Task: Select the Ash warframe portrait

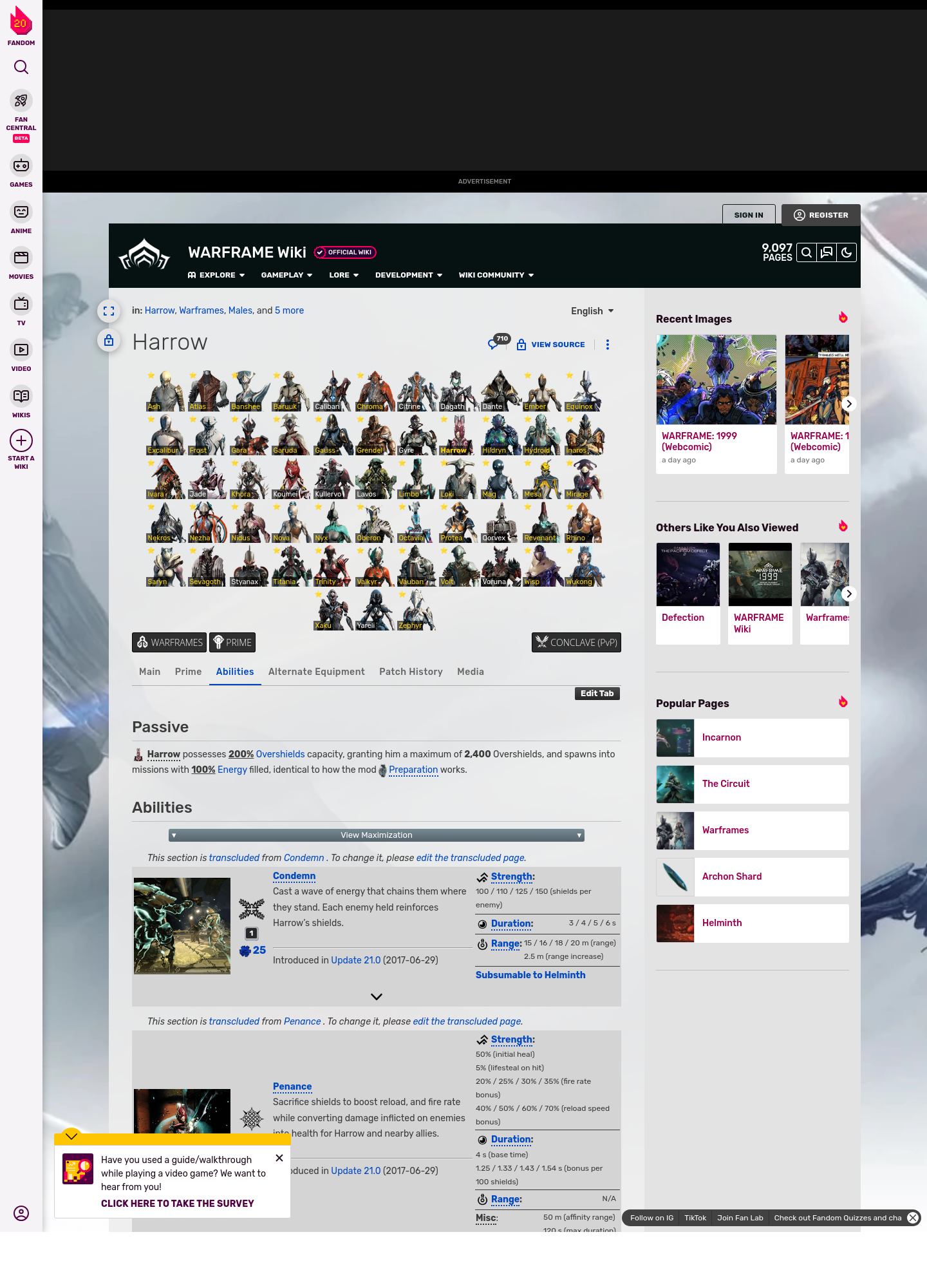Action: click(165, 391)
